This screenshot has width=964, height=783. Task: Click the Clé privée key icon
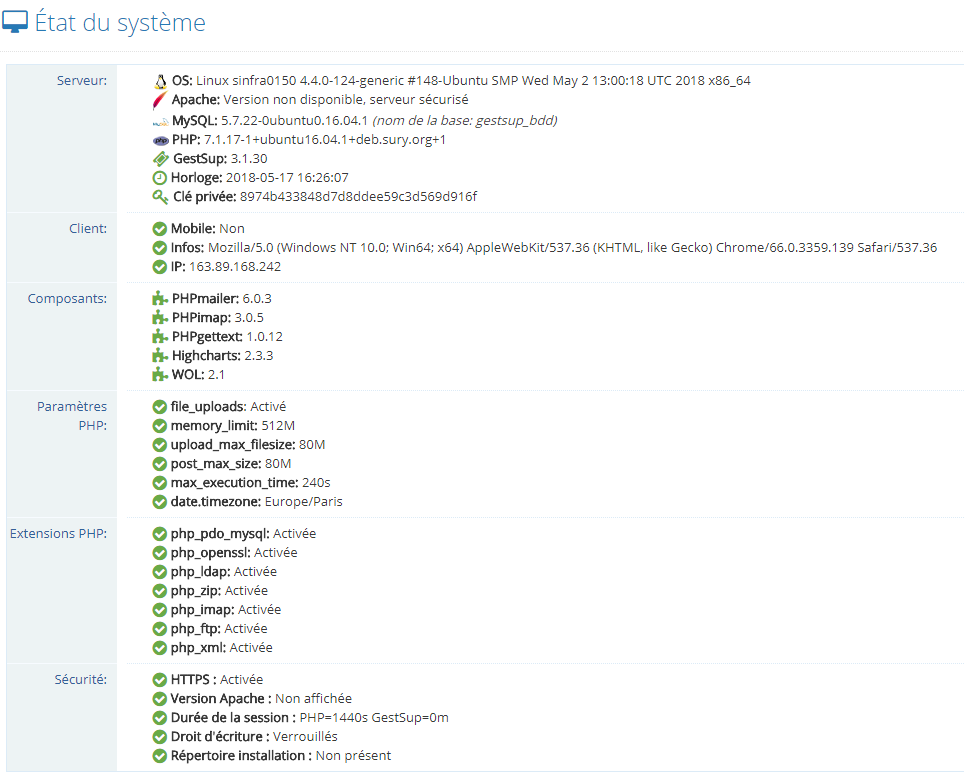160,197
